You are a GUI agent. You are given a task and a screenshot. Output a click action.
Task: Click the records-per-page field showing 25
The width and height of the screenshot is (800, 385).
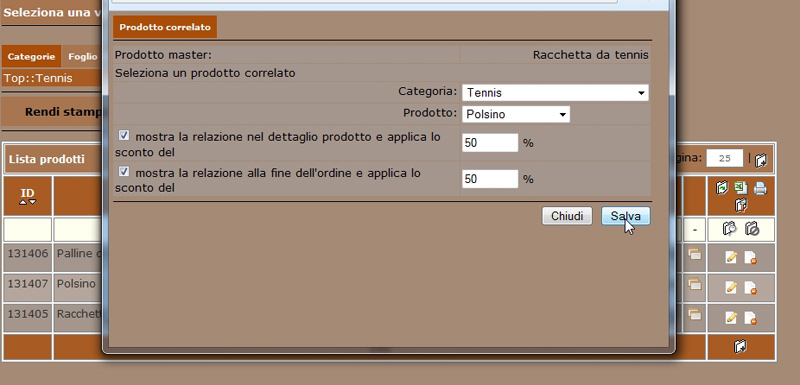click(724, 159)
